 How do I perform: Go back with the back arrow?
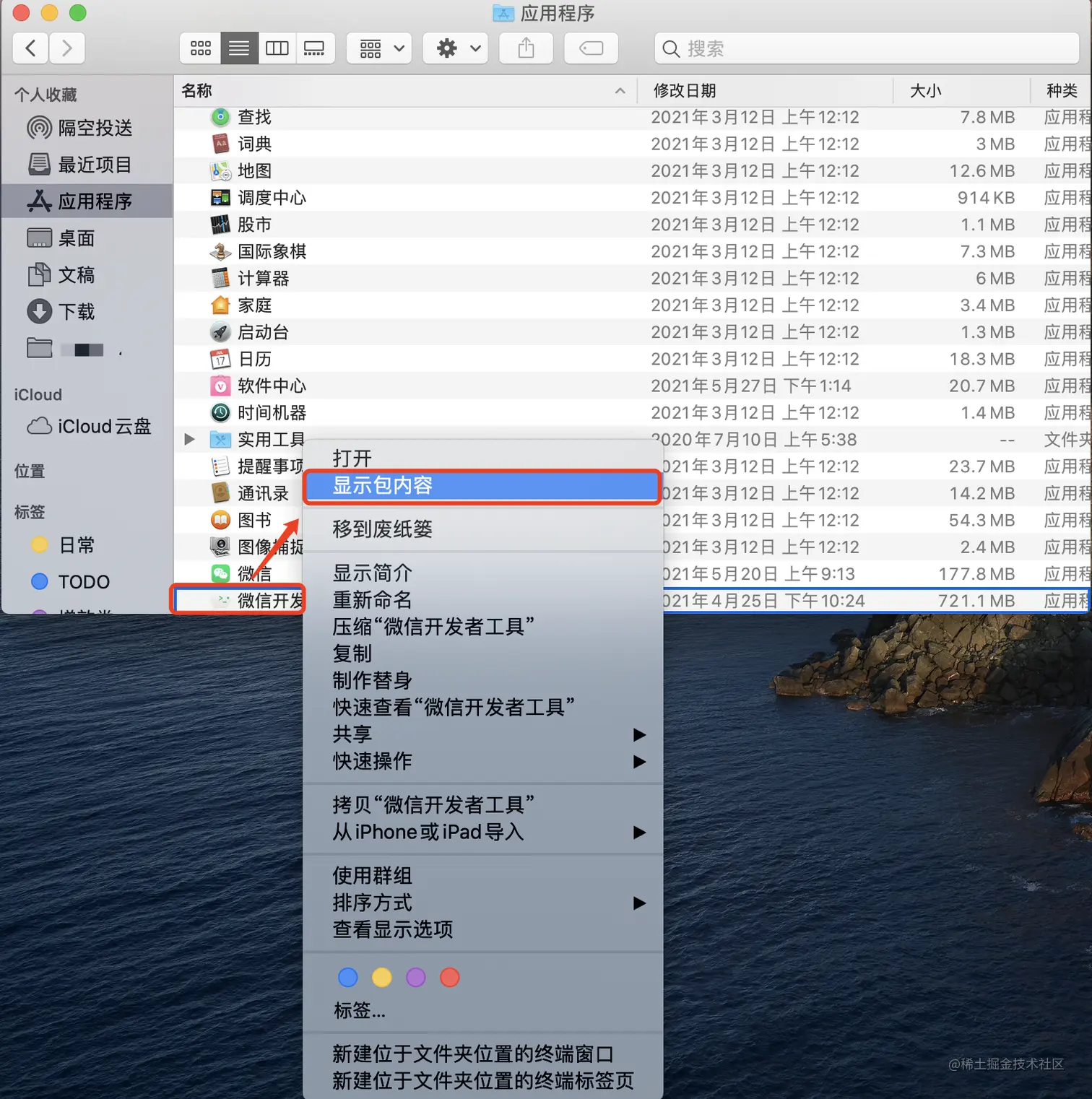click(x=30, y=48)
